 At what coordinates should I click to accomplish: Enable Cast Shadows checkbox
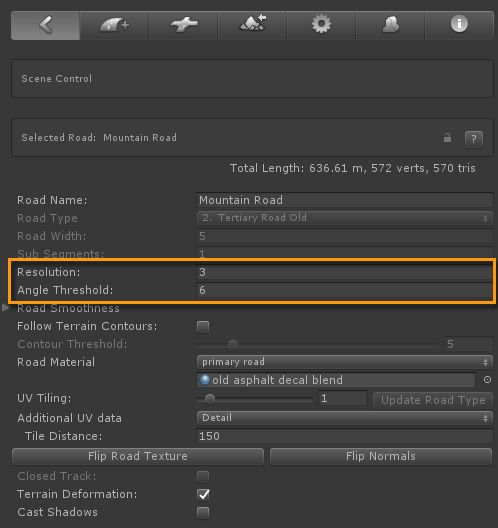(x=203, y=513)
